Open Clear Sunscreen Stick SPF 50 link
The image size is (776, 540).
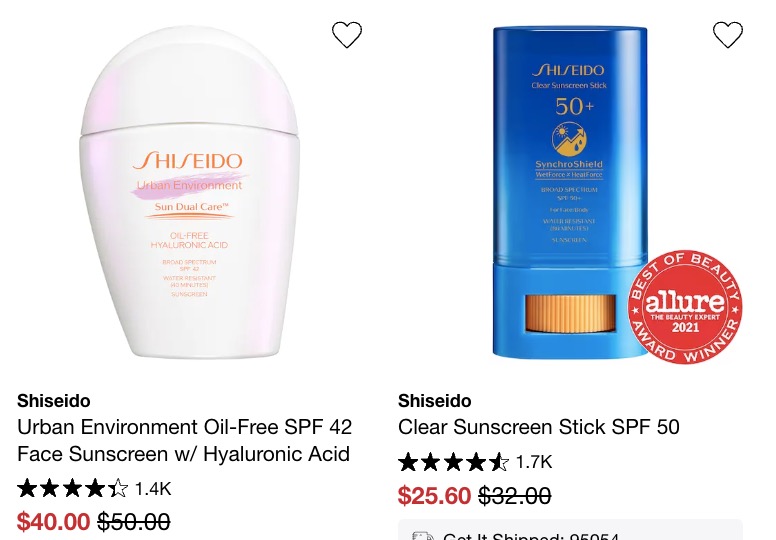(x=538, y=427)
